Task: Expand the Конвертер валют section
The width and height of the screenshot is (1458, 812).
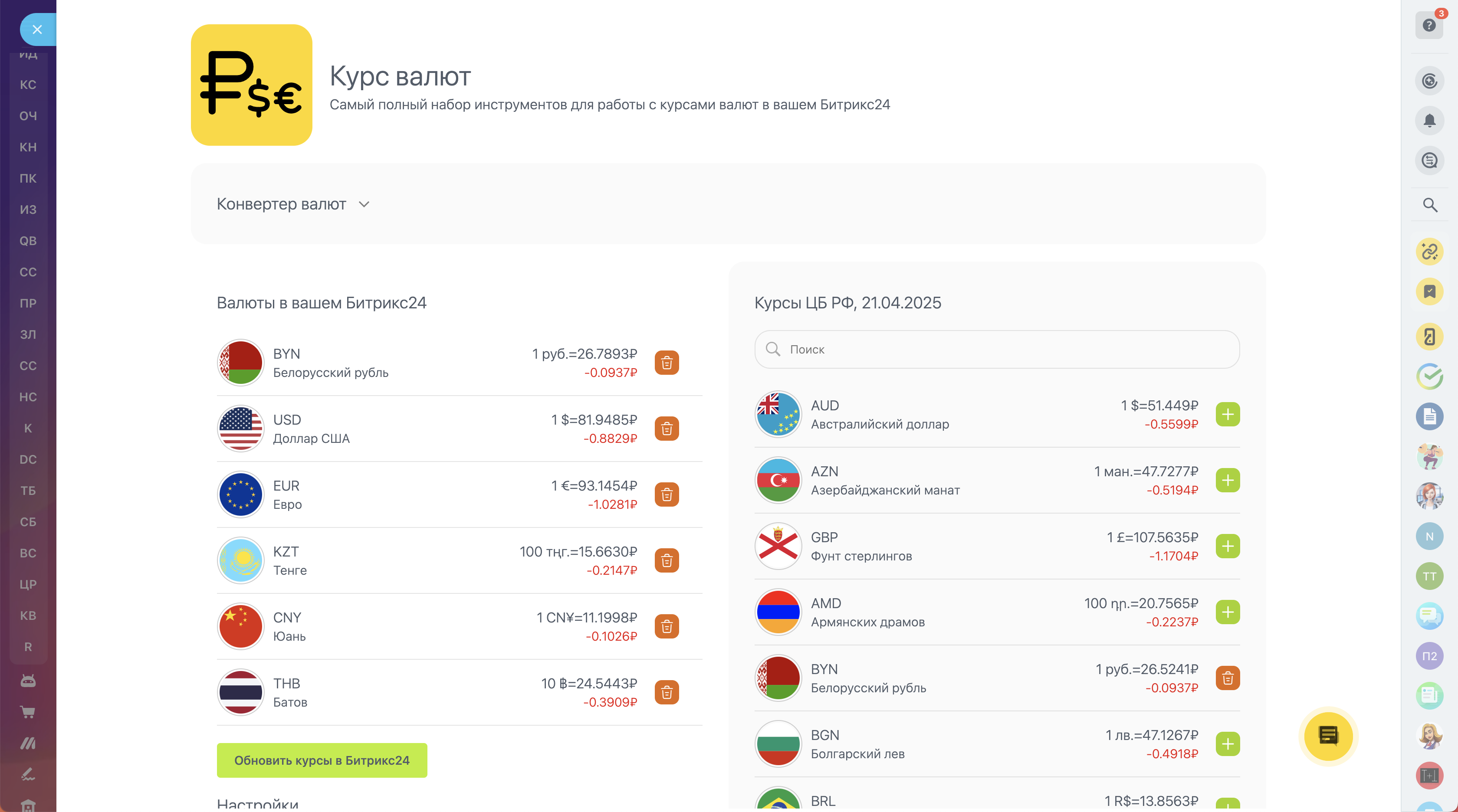Action: (281, 204)
